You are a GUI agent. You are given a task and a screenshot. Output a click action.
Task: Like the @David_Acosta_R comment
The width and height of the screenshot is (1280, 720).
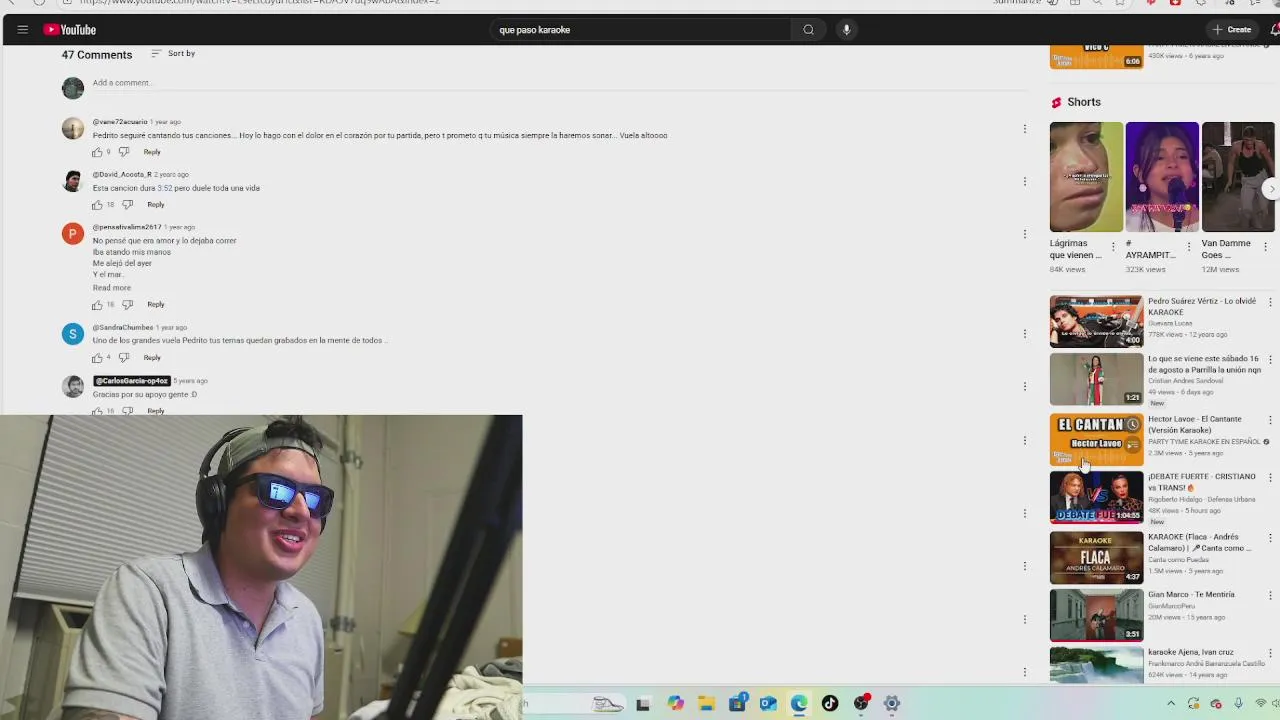[x=97, y=205]
